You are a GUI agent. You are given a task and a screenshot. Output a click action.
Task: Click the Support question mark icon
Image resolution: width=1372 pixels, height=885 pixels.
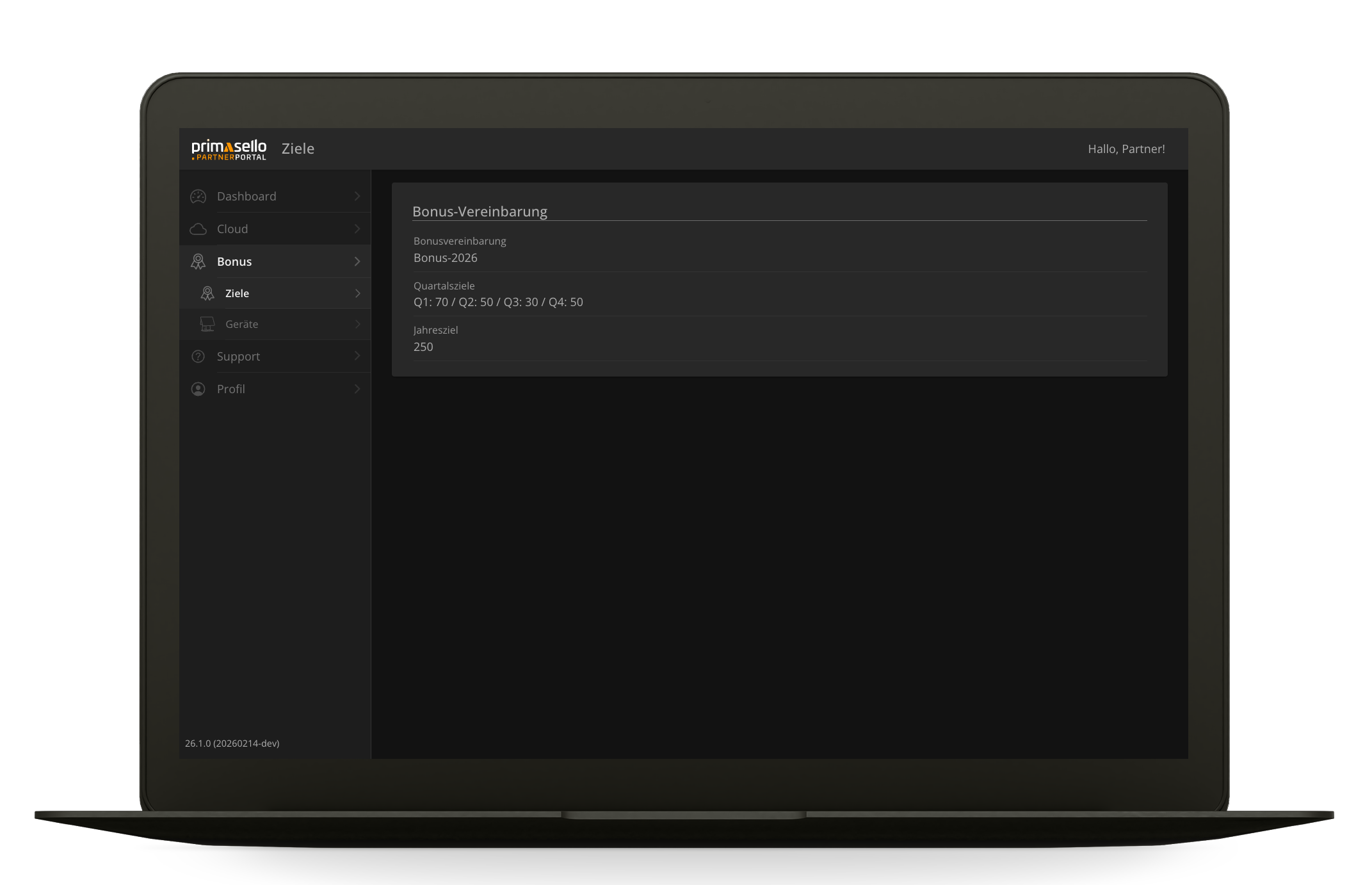click(x=198, y=357)
